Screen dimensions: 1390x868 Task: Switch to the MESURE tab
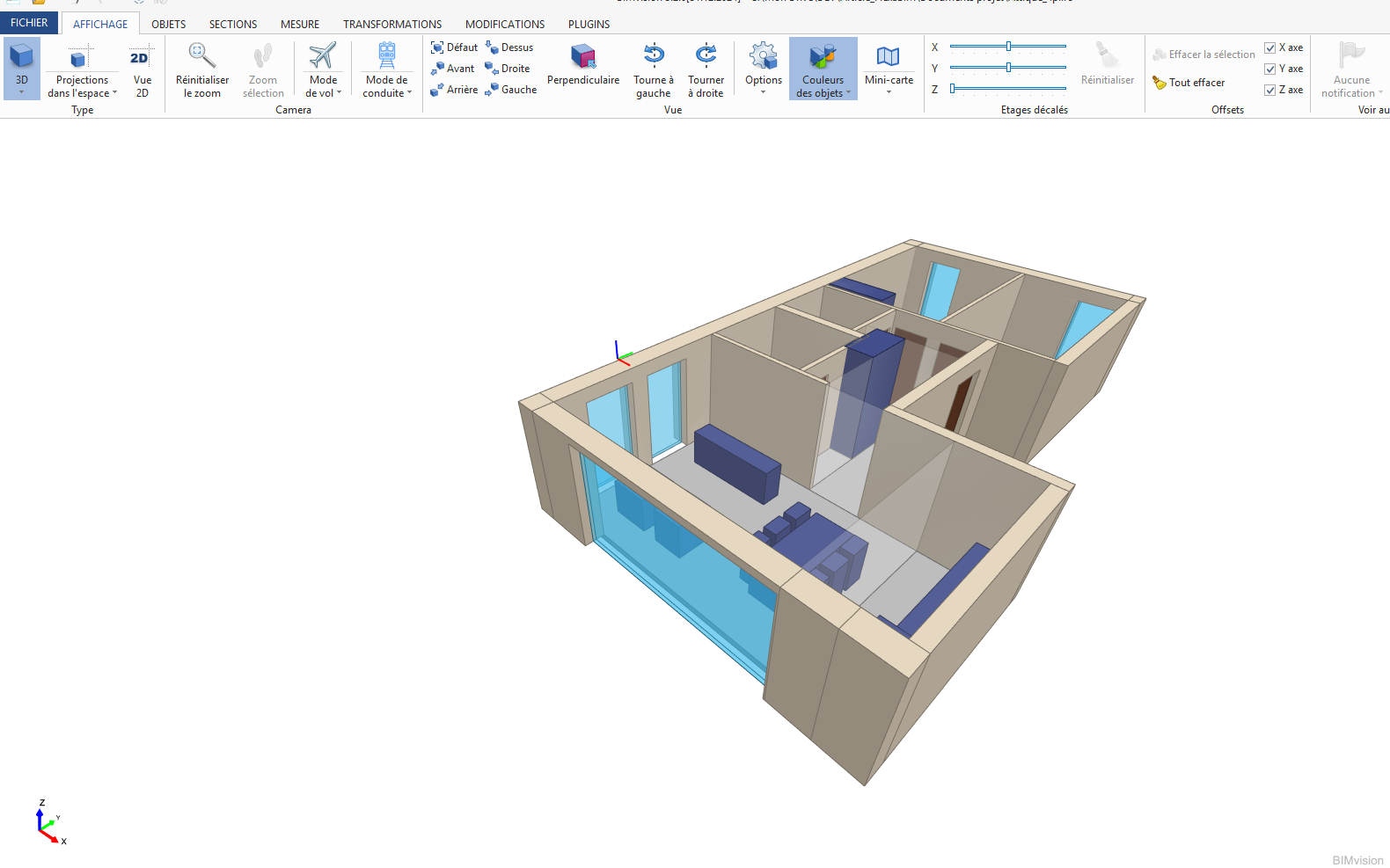pos(300,24)
